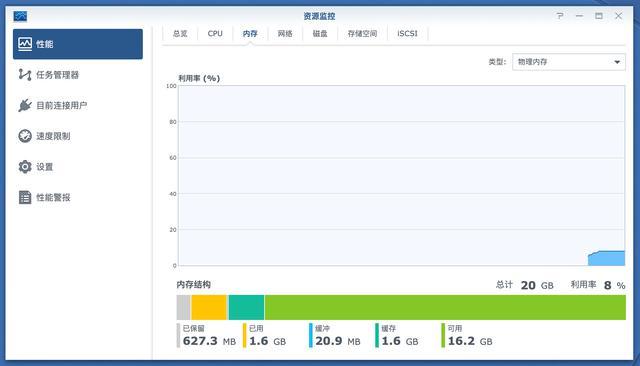Click the 设置 gear icon
This screenshot has height=366, width=640.
[x=25, y=166]
